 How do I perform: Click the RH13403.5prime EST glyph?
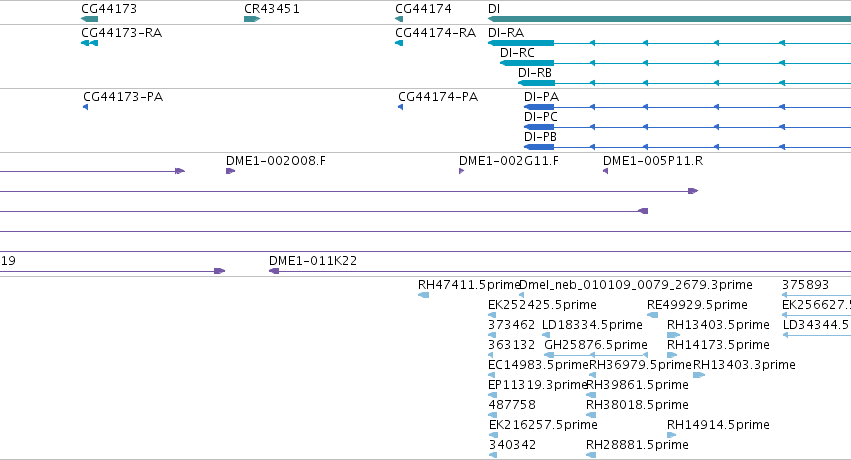coord(674,335)
